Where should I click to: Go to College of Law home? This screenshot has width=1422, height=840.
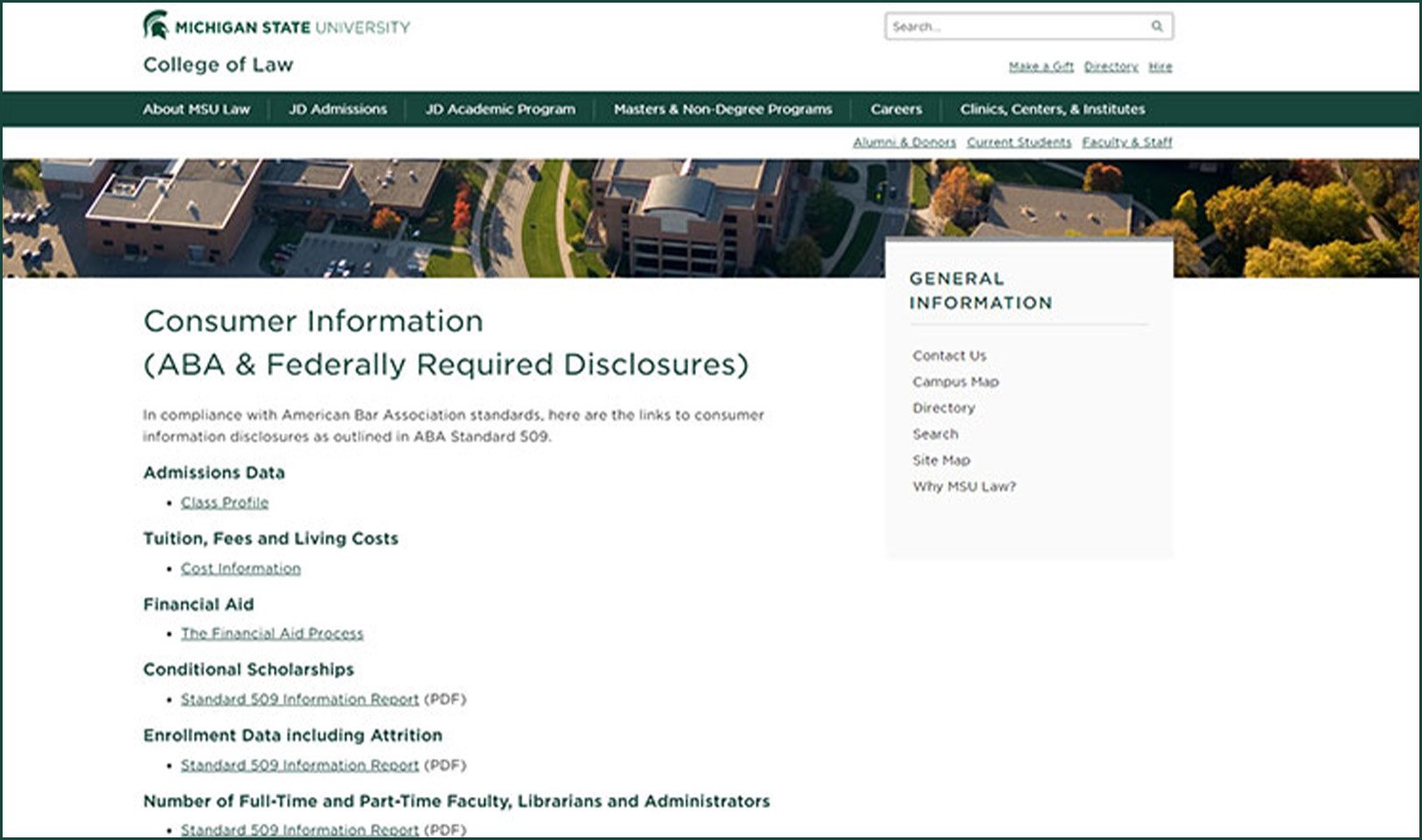click(218, 65)
